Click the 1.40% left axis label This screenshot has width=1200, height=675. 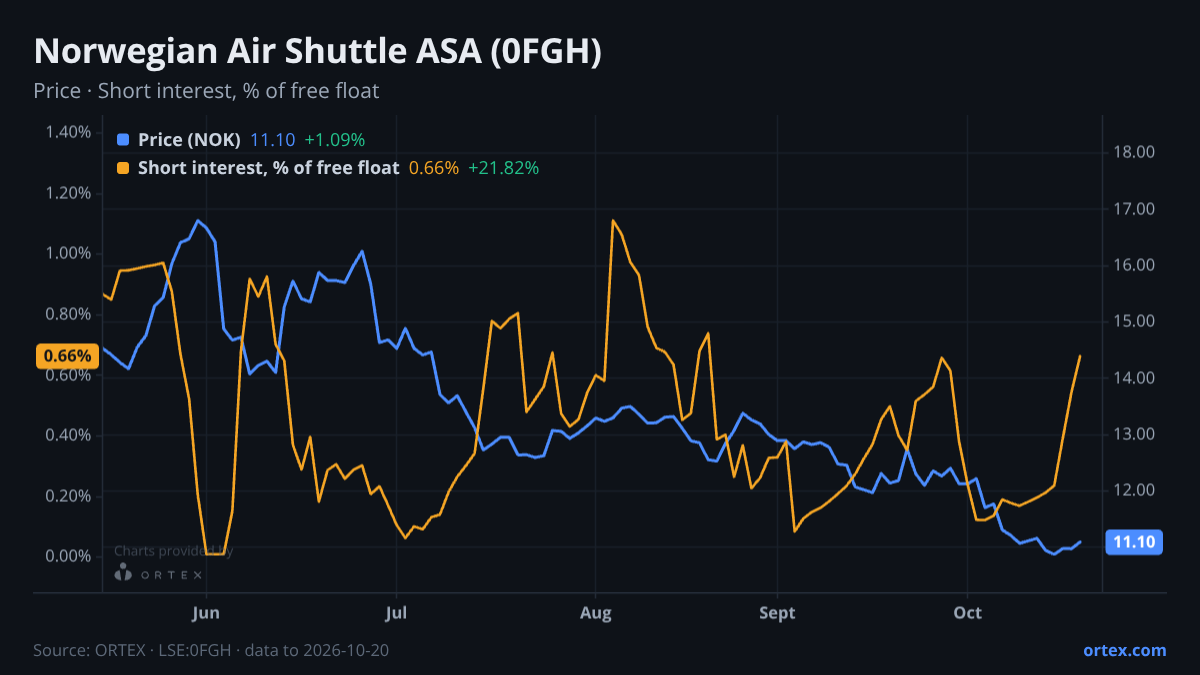[68, 132]
